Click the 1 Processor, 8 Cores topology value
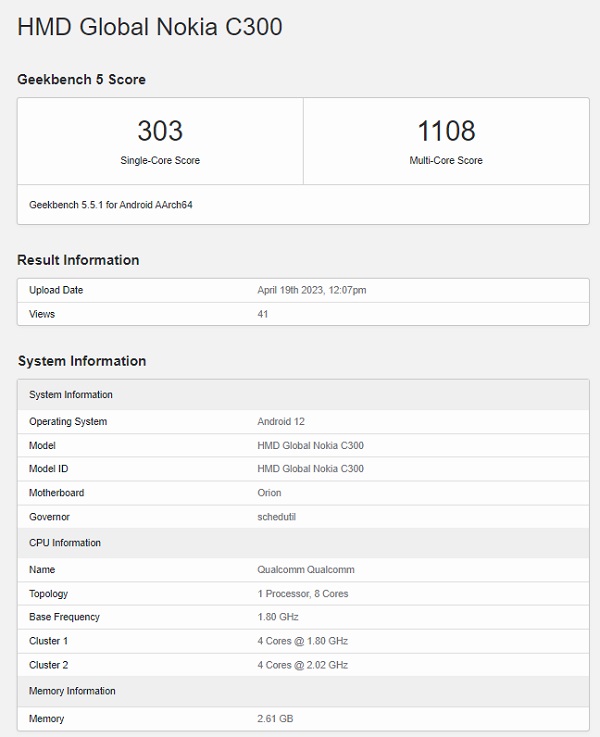This screenshot has height=737, width=600. click(x=303, y=594)
